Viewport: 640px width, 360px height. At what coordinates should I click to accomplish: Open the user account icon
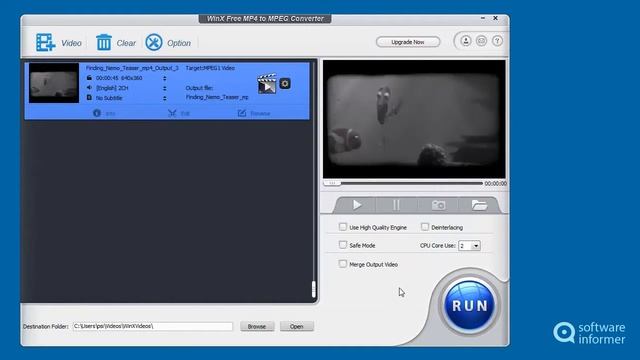[x=466, y=41]
